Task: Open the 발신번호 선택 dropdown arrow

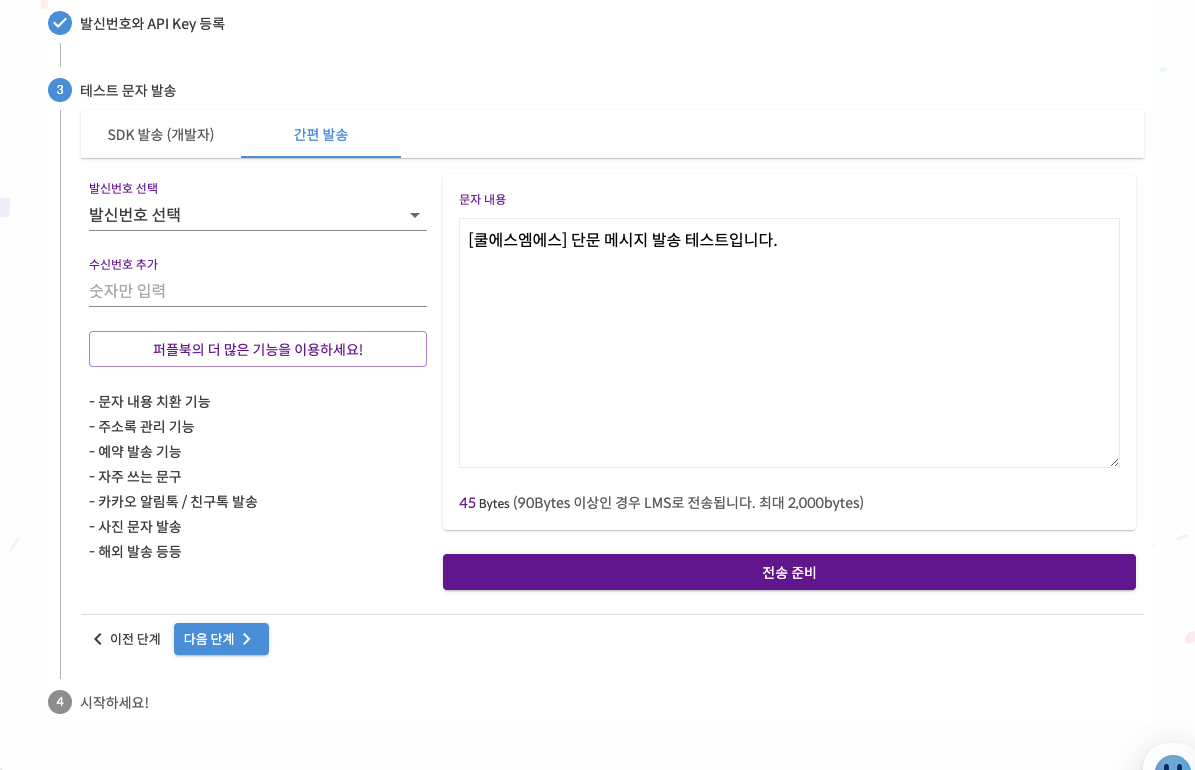Action: 415,216
